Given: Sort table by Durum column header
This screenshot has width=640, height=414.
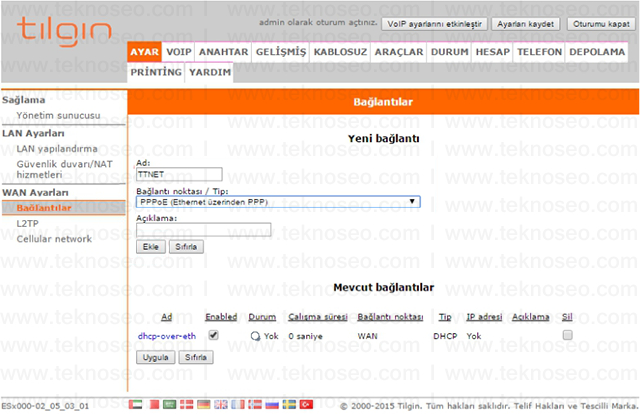Looking at the screenshot, I should coord(262,317).
